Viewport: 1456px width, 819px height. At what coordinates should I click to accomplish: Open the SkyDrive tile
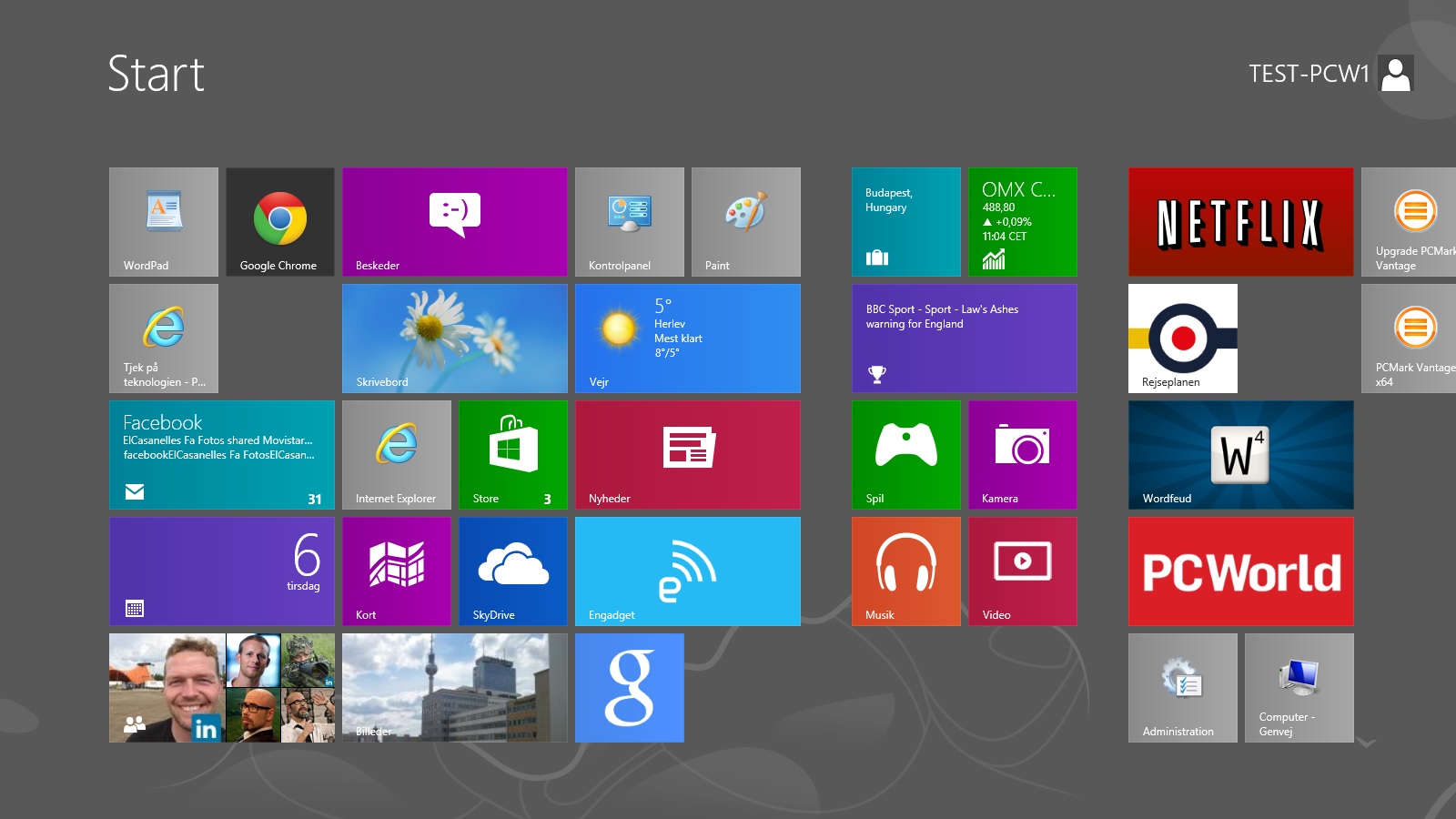512,571
